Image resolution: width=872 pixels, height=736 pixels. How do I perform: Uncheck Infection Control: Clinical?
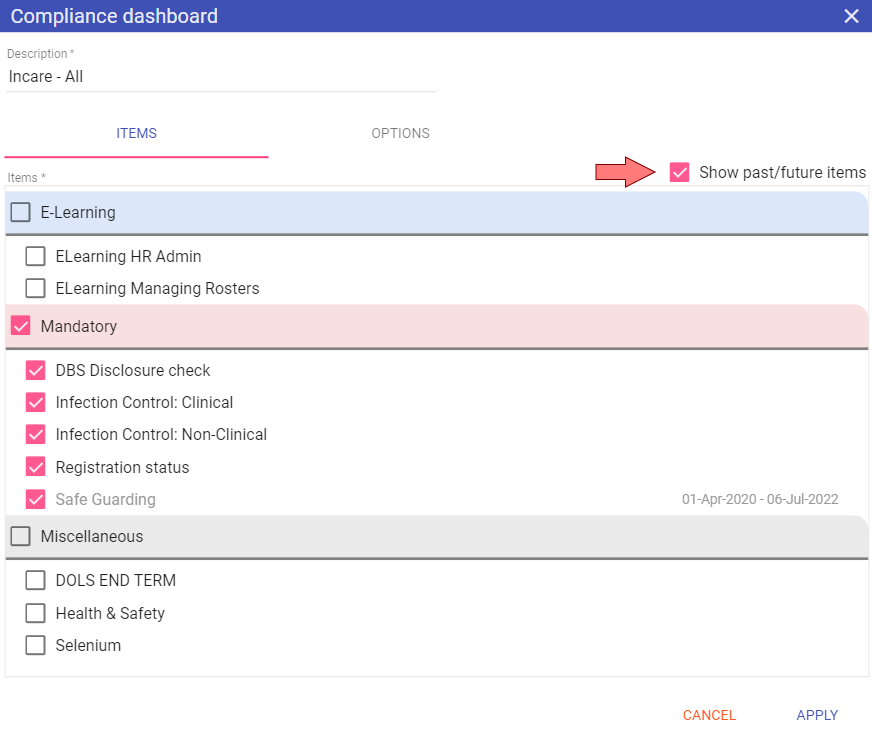pyautogui.click(x=36, y=402)
